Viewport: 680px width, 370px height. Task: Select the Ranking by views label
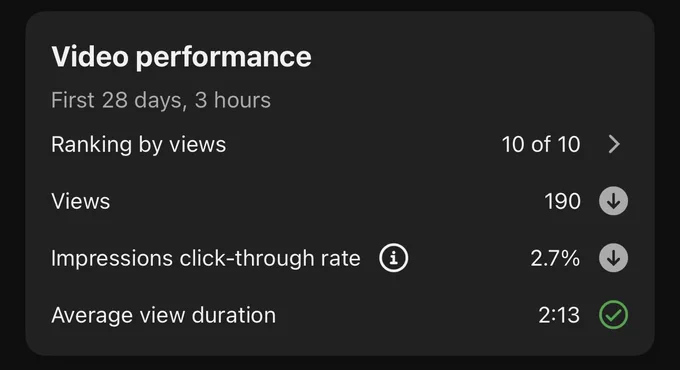(138, 145)
